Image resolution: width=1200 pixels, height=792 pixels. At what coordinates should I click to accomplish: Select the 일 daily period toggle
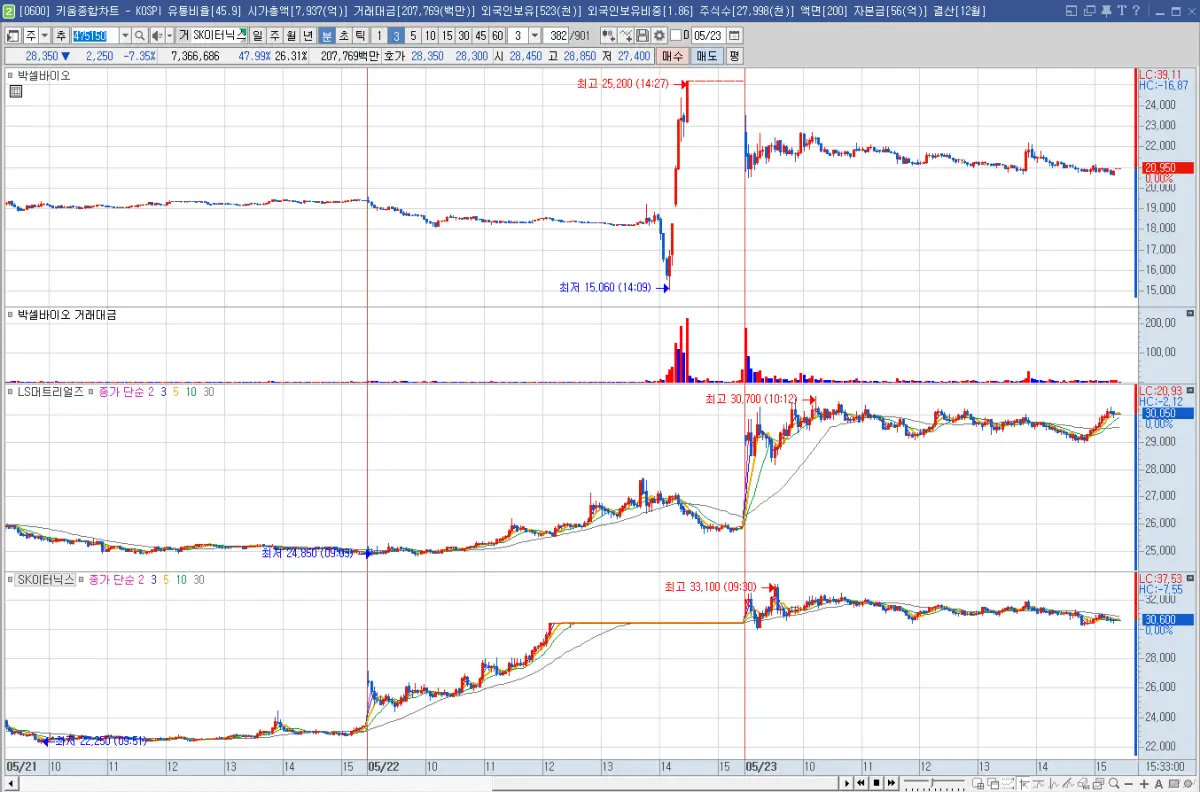click(x=257, y=35)
